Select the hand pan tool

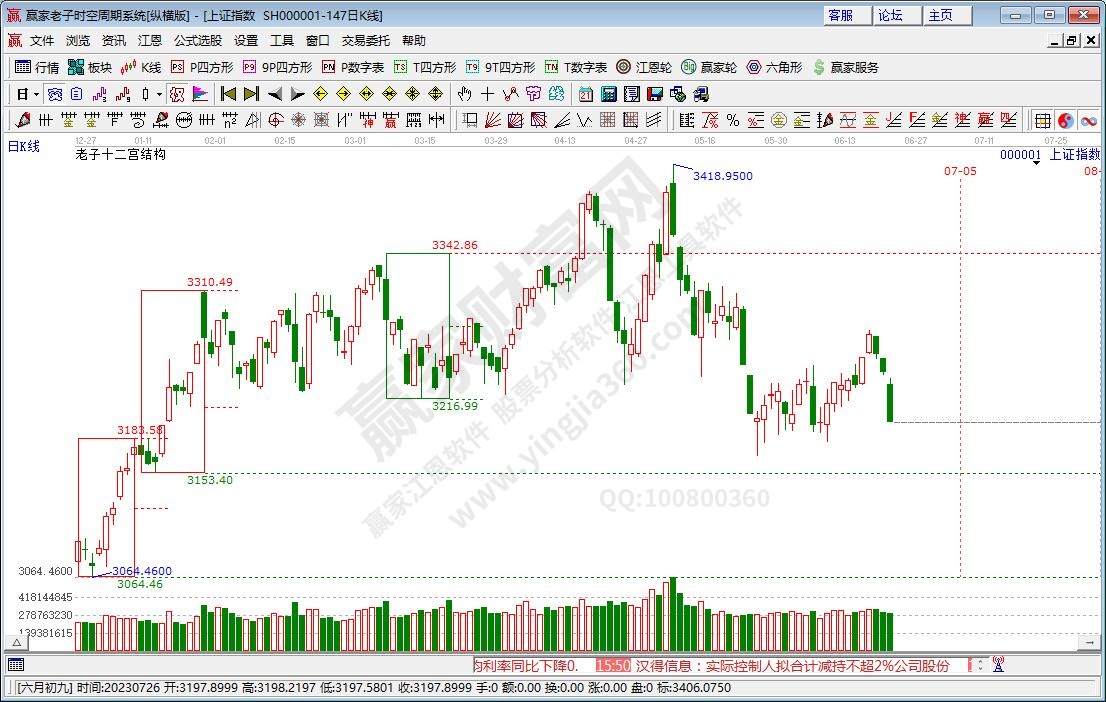(464, 94)
